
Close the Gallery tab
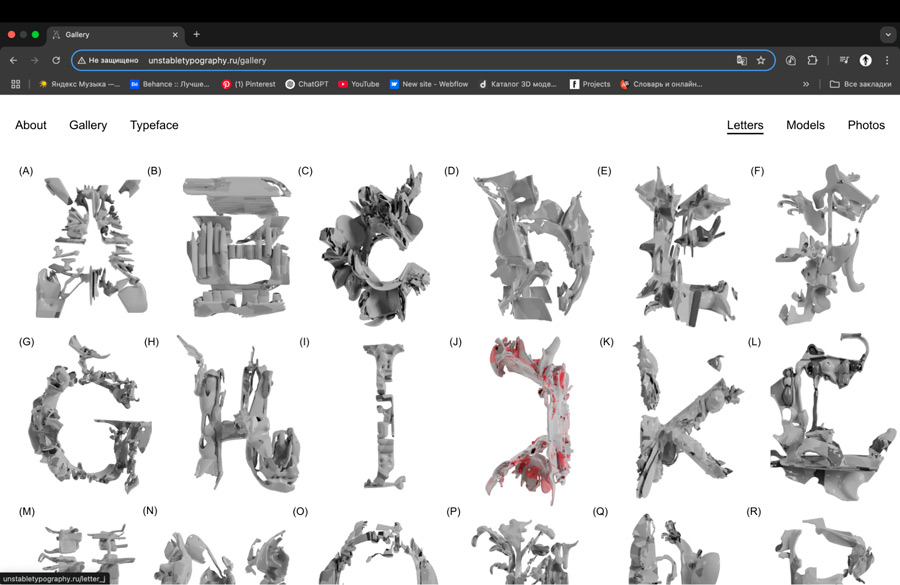click(x=175, y=34)
